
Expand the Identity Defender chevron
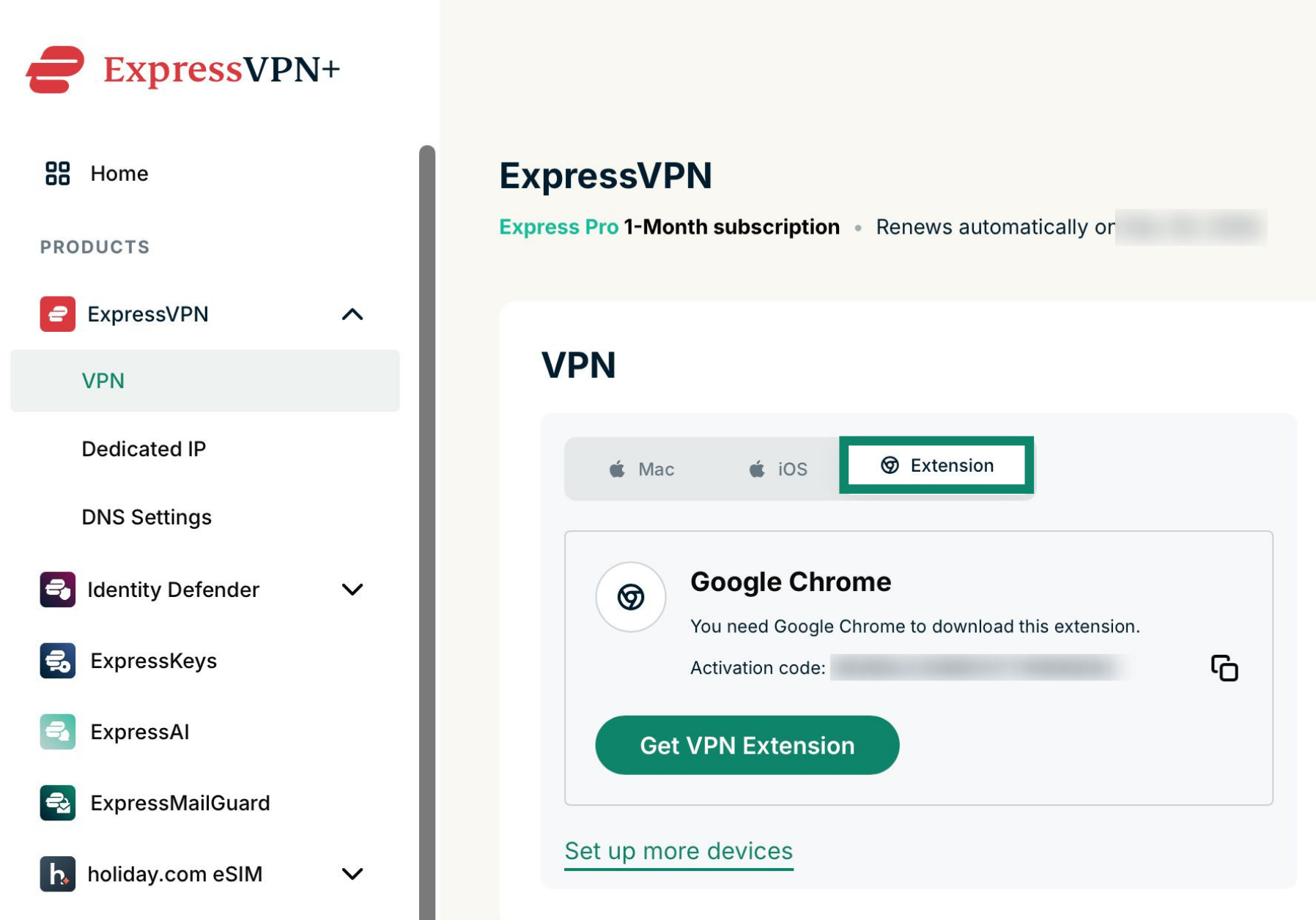click(x=352, y=590)
